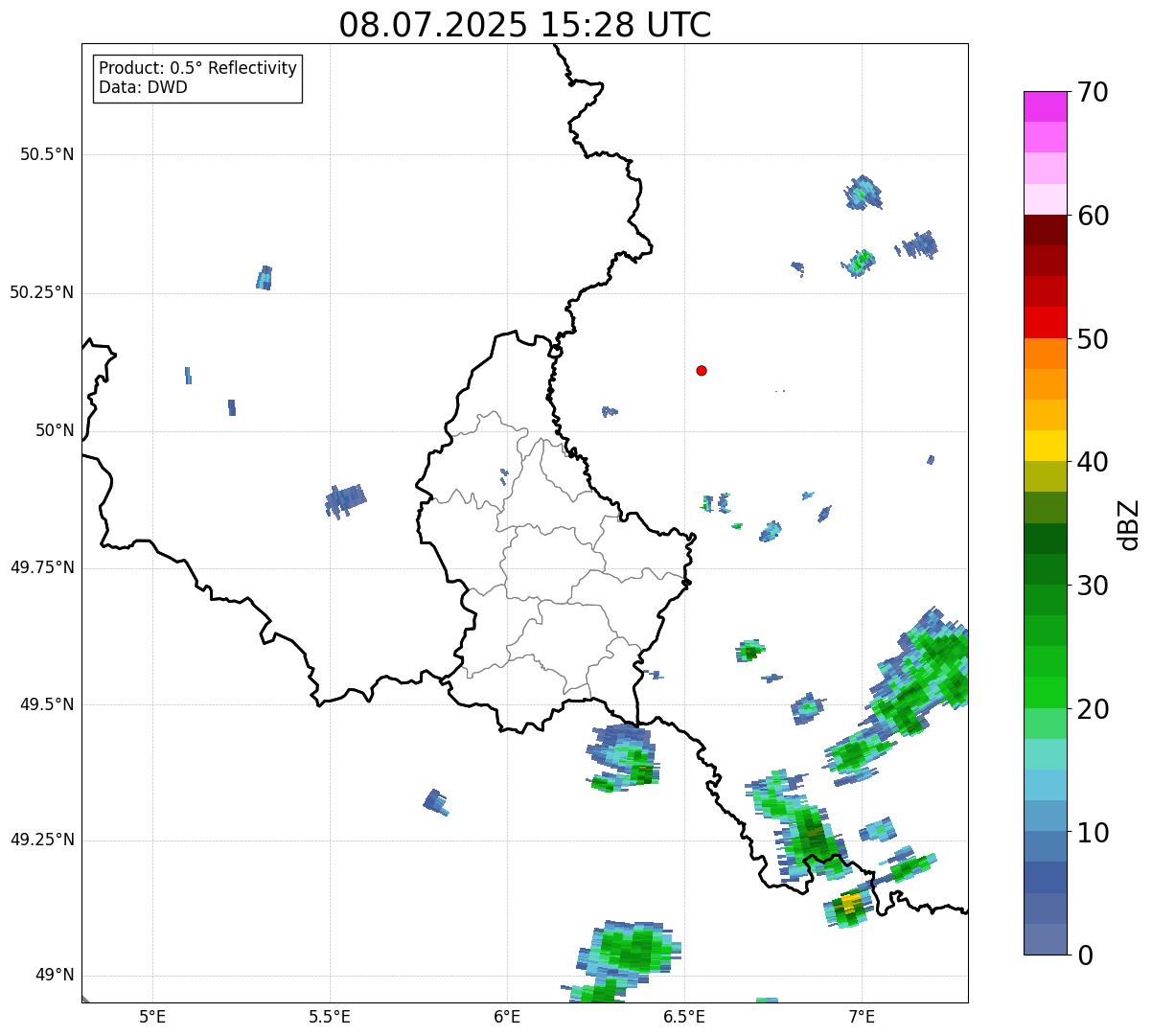Screen dimensions: 1152x1036
Task: Click the '50.25°N' latitude label
Action: click(42, 292)
